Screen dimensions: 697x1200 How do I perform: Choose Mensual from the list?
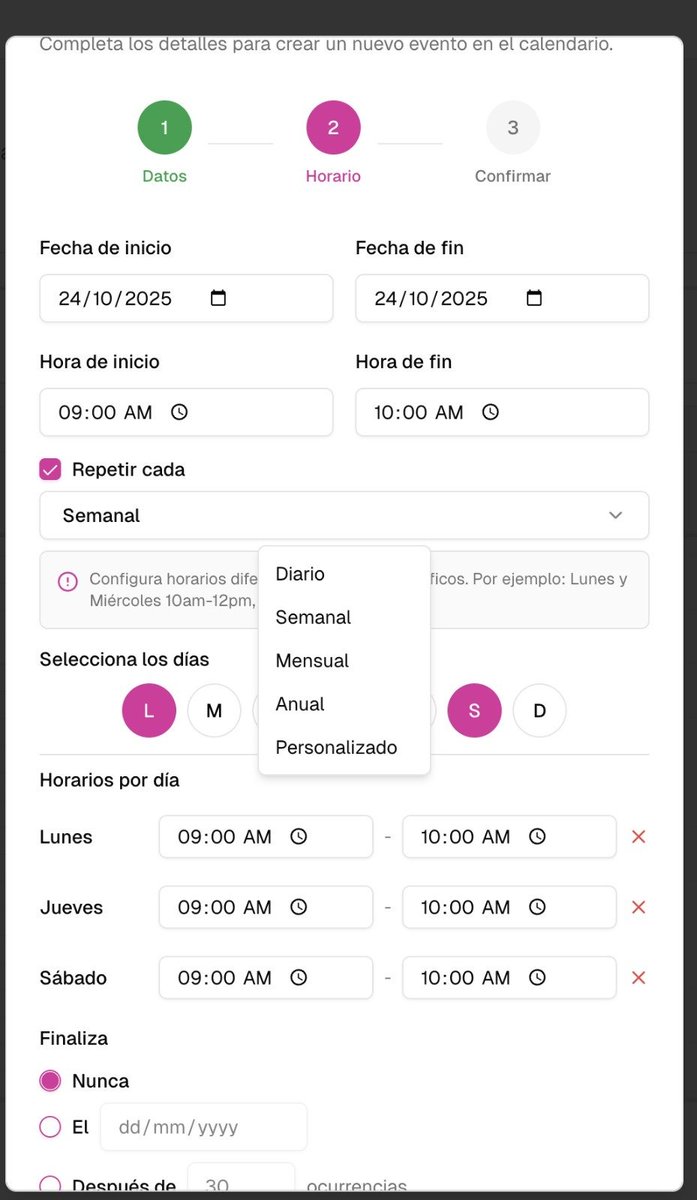[x=344, y=661]
